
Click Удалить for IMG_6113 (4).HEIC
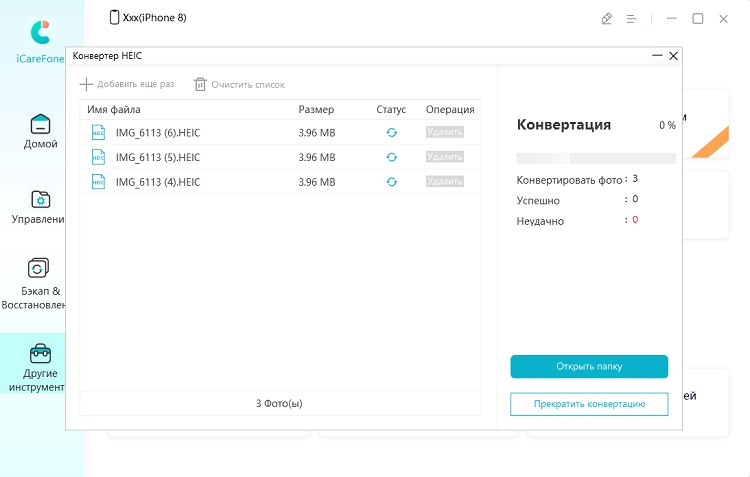(445, 181)
